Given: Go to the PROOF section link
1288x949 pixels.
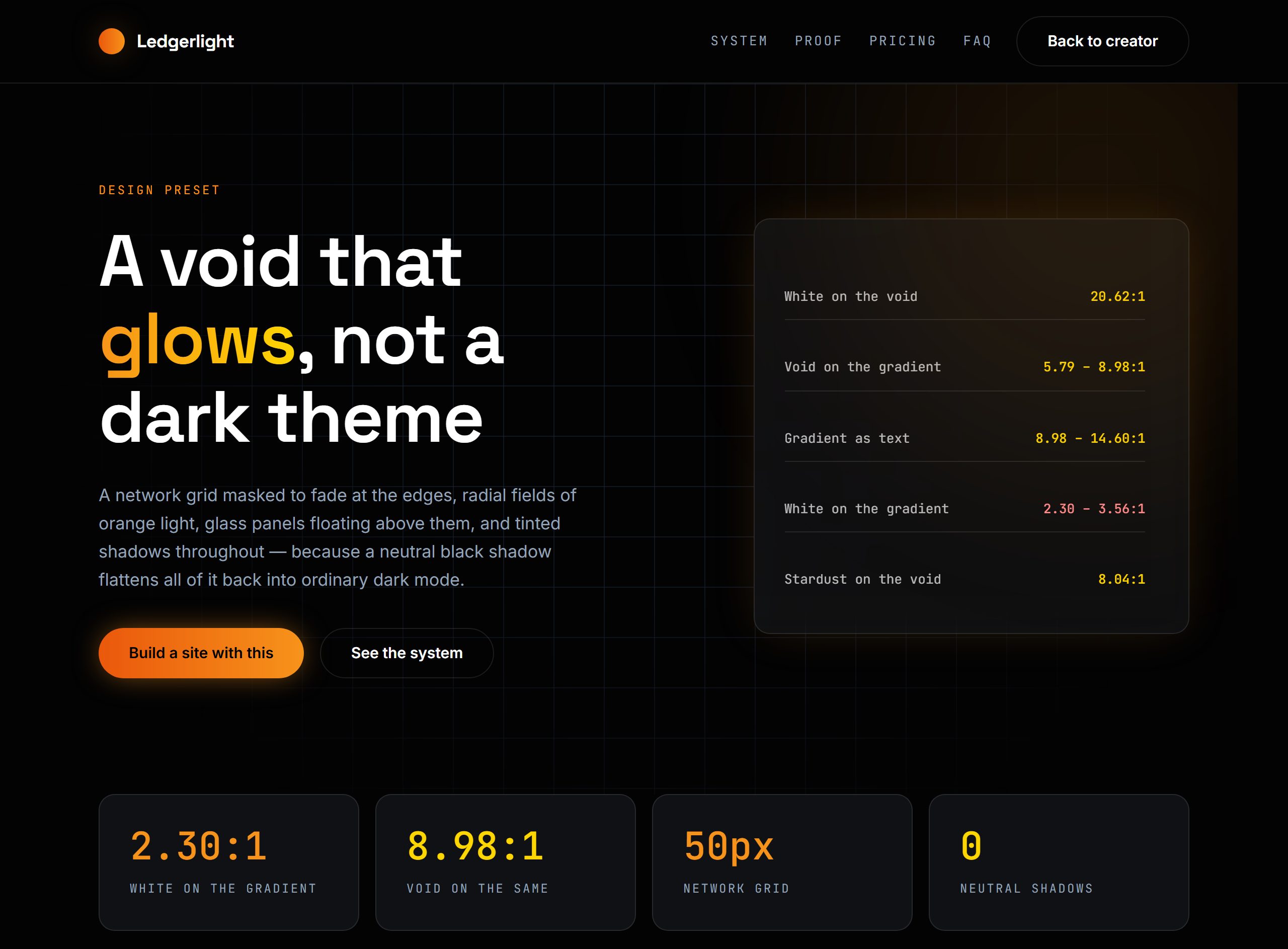Looking at the screenshot, I should [x=818, y=41].
